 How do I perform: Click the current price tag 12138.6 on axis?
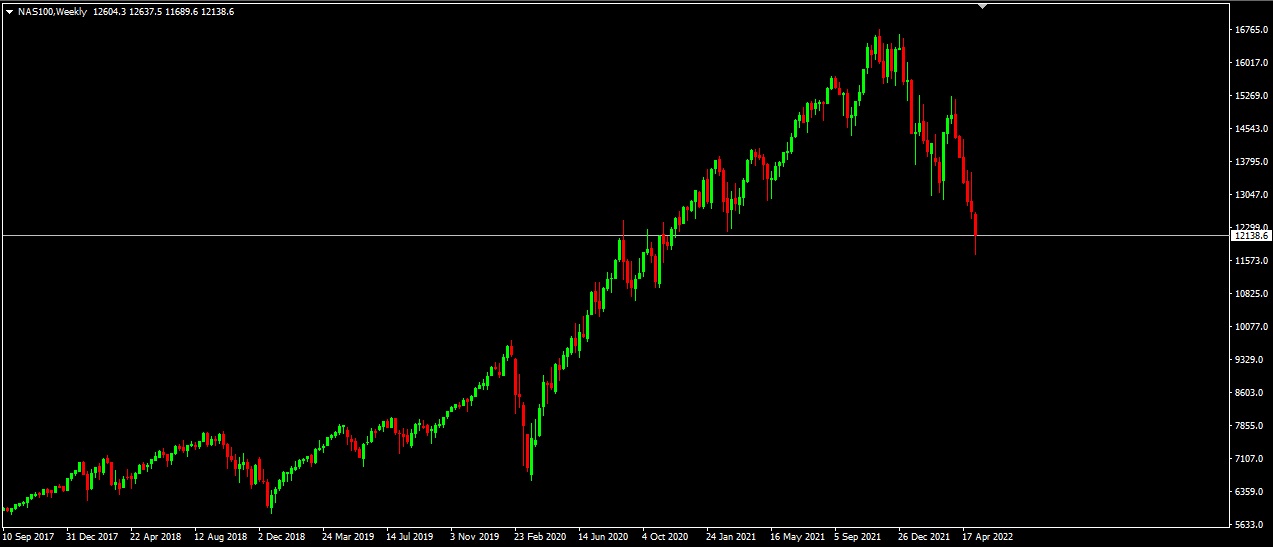(1252, 236)
